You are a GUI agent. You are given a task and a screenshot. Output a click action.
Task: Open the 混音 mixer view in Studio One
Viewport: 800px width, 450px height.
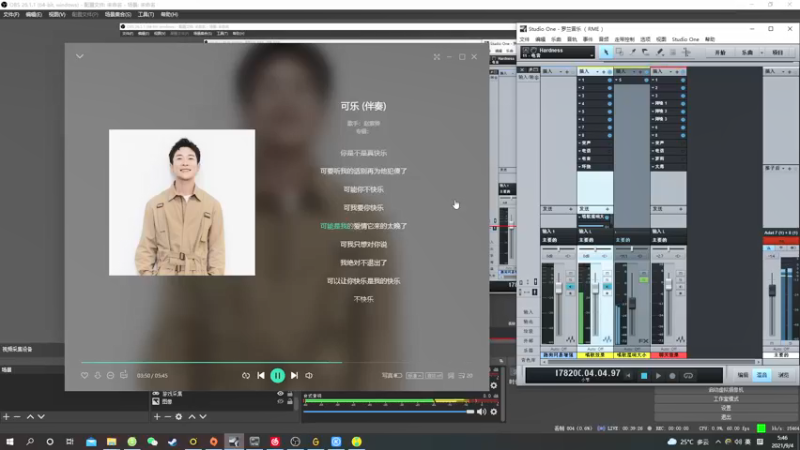click(762, 375)
